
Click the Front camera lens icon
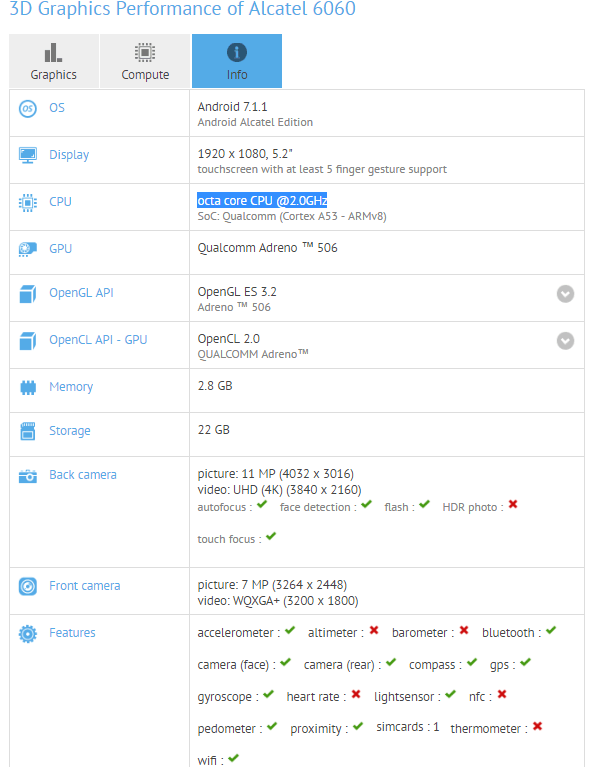coord(28,586)
